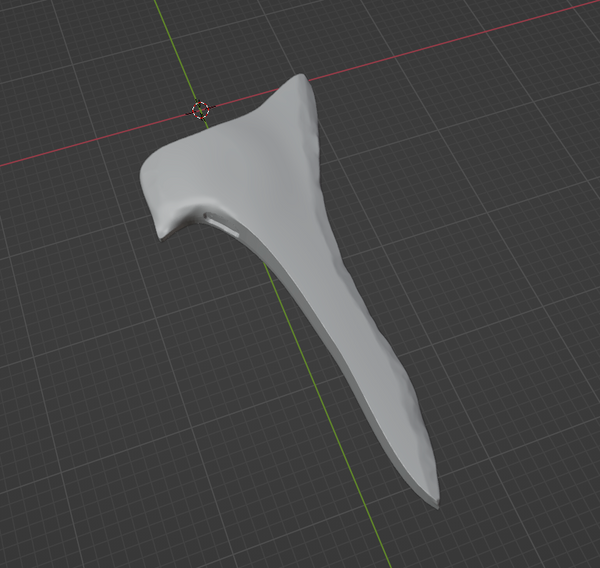
Task: Click the small white slot on the mesh
Action: pyautogui.click(x=224, y=225)
